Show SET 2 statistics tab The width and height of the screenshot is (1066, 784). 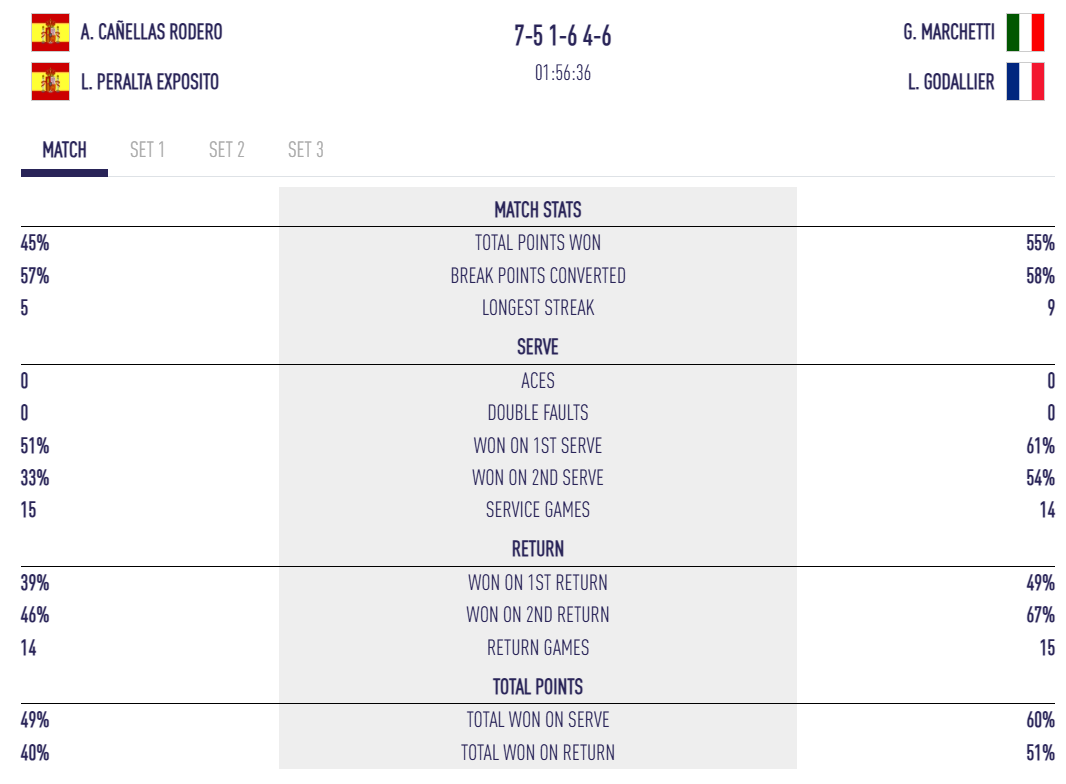(x=227, y=150)
